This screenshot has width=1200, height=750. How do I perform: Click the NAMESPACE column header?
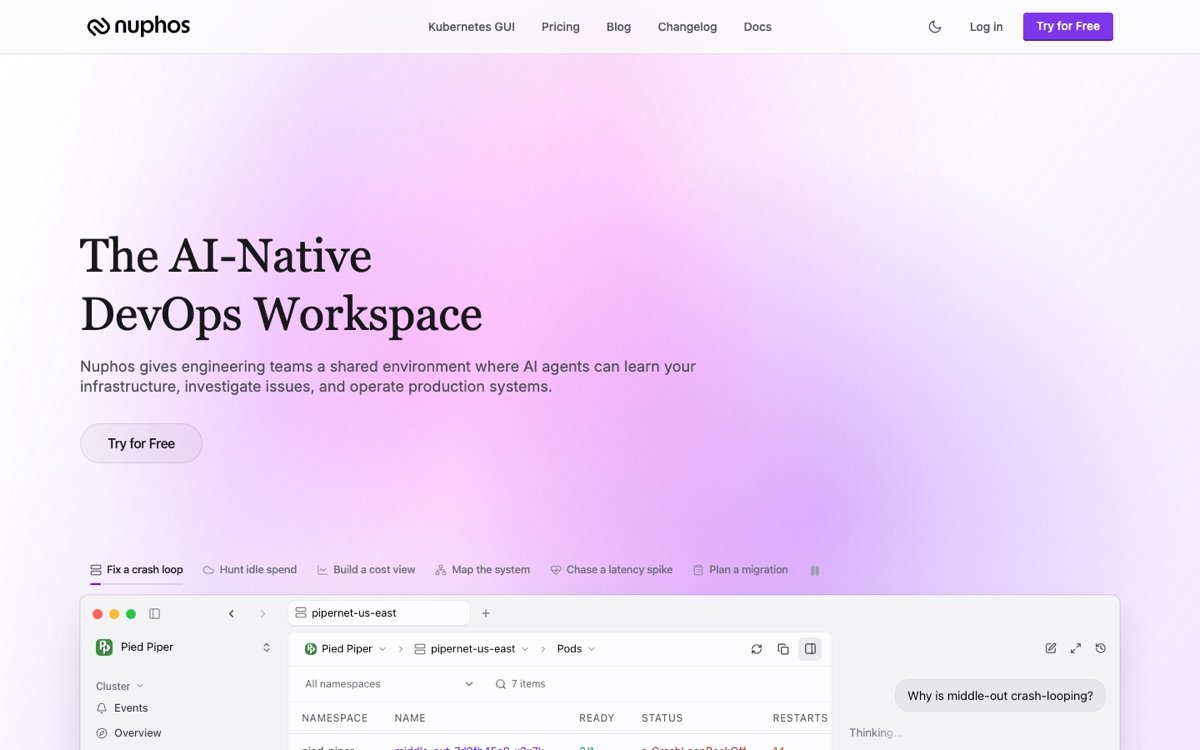click(335, 718)
